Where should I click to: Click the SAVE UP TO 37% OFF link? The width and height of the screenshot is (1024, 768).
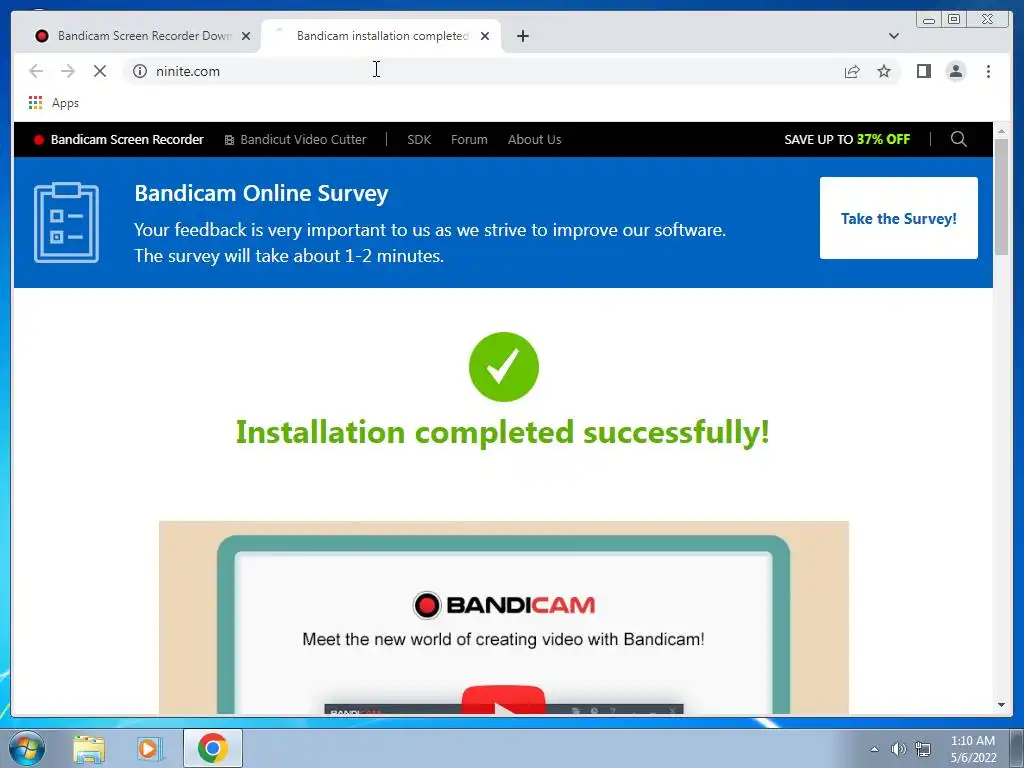pos(847,139)
